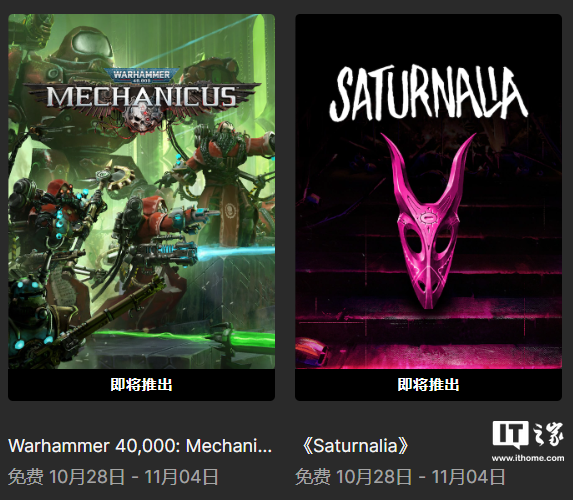Click the Saturnalia free date range text
The image size is (573, 500).
[400, 477]
